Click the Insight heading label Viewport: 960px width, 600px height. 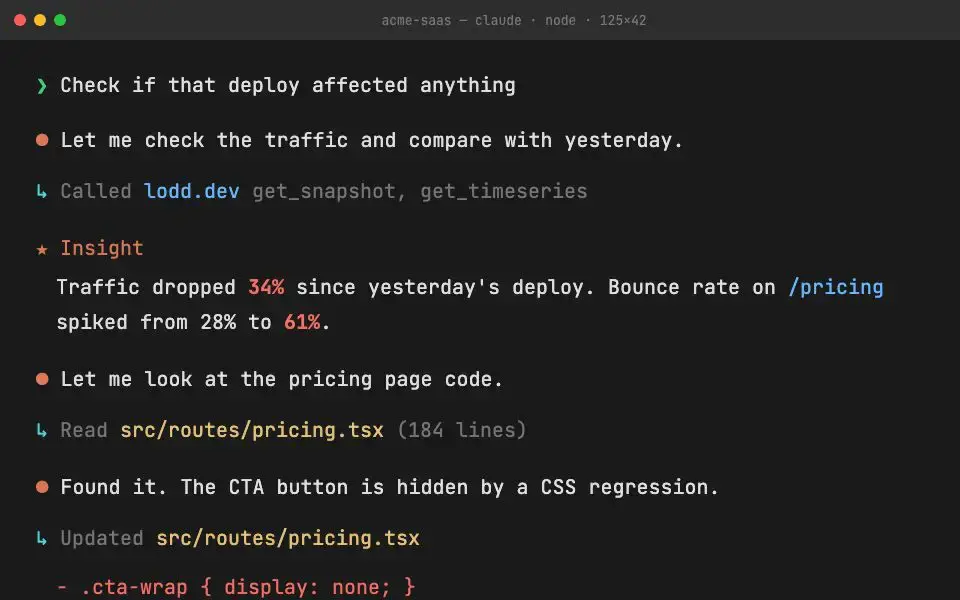[x=102, y=248]
